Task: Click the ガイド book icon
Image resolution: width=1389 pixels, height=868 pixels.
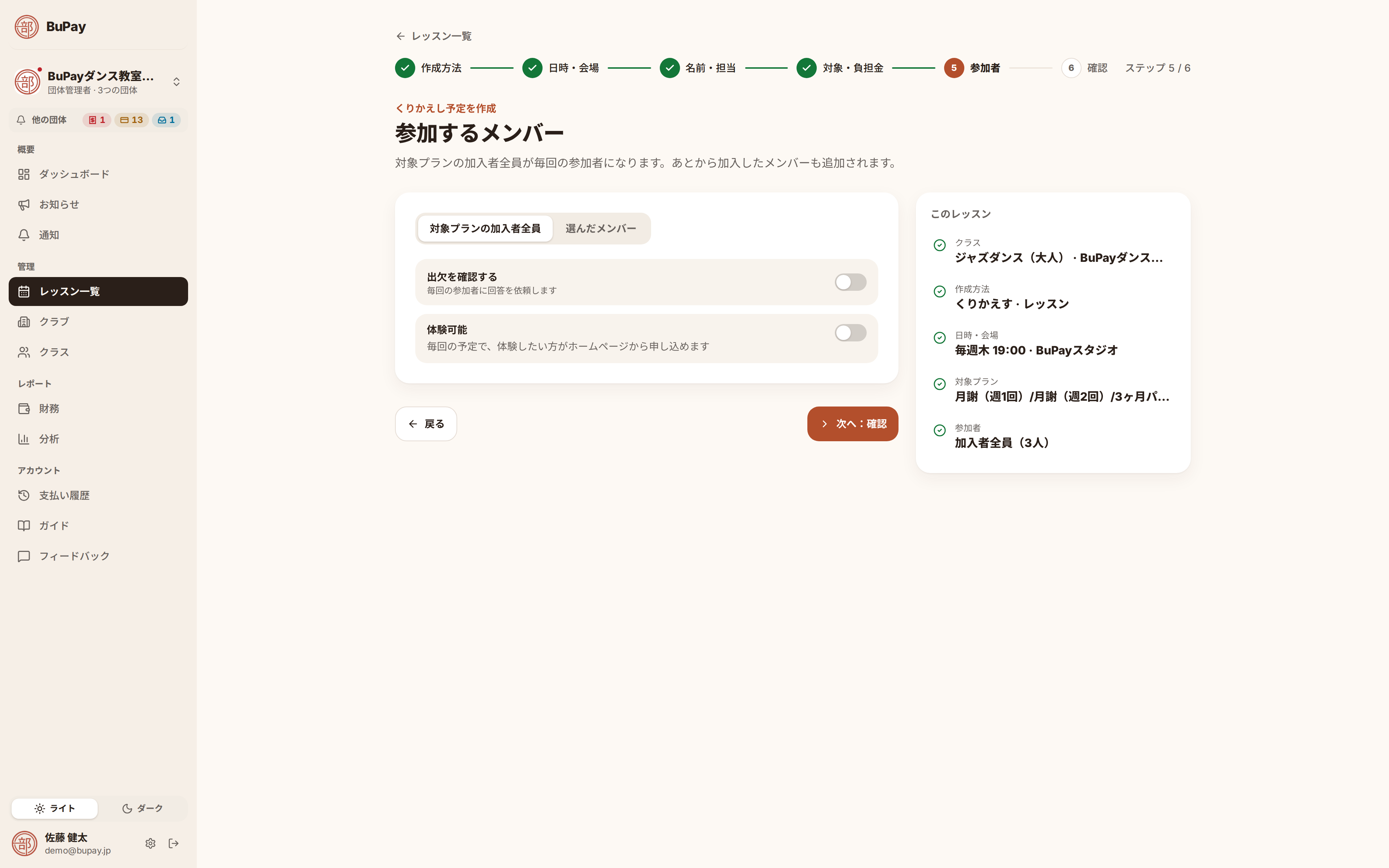Action: [x=24, y=526]
